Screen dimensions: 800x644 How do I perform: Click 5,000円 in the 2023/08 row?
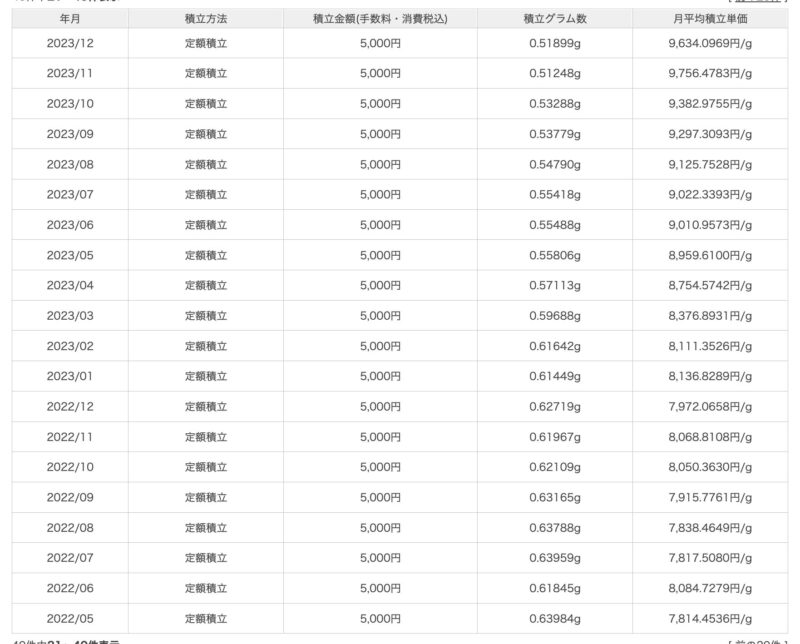380,165
